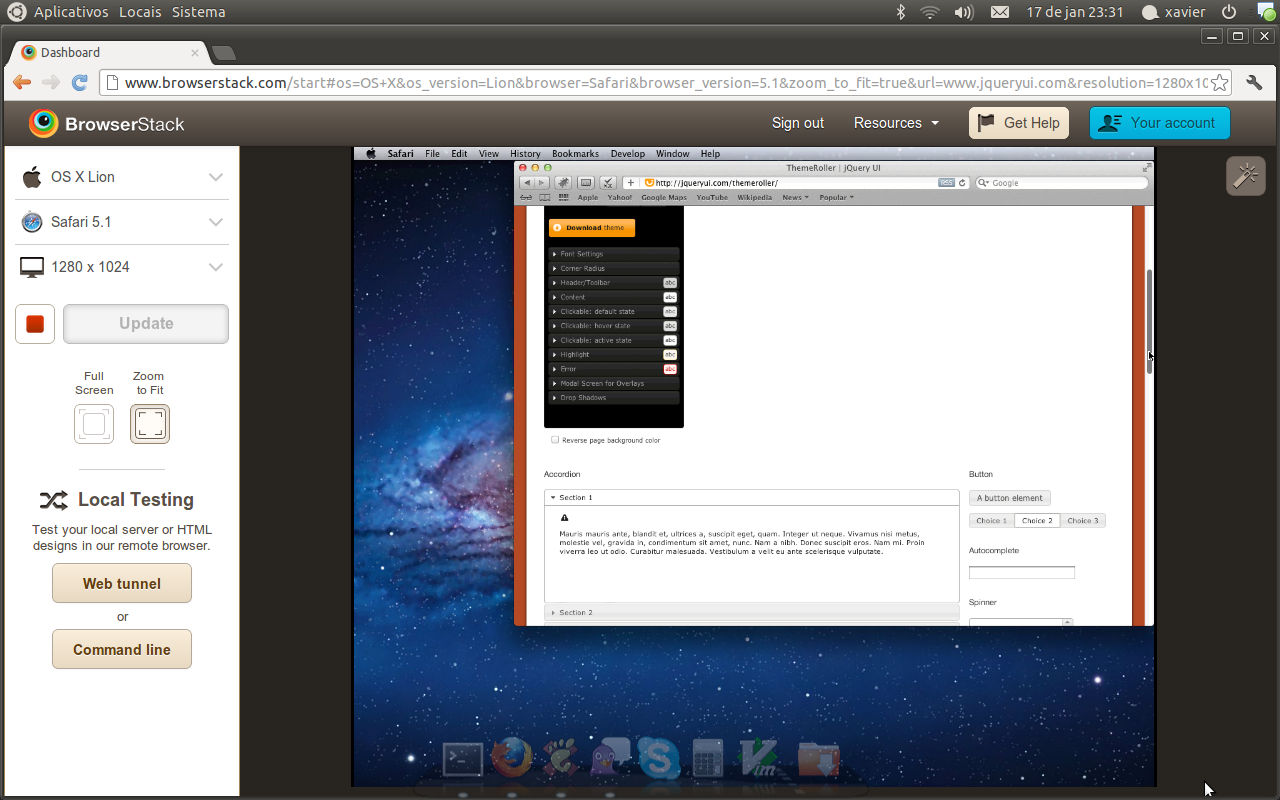Reload the Chrome page
The width and height of the screenshot is (1280, 800).
click(80, 83)
